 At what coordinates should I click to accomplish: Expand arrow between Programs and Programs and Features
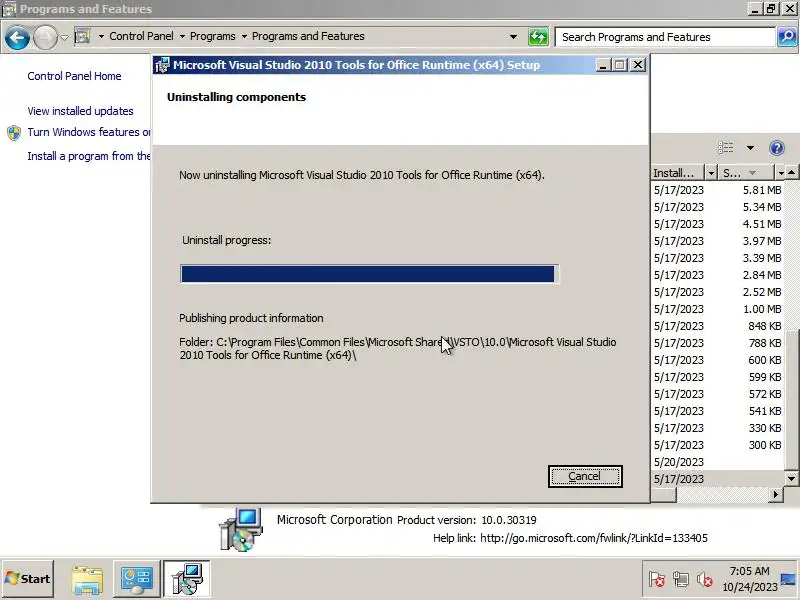tap(244, 36)
